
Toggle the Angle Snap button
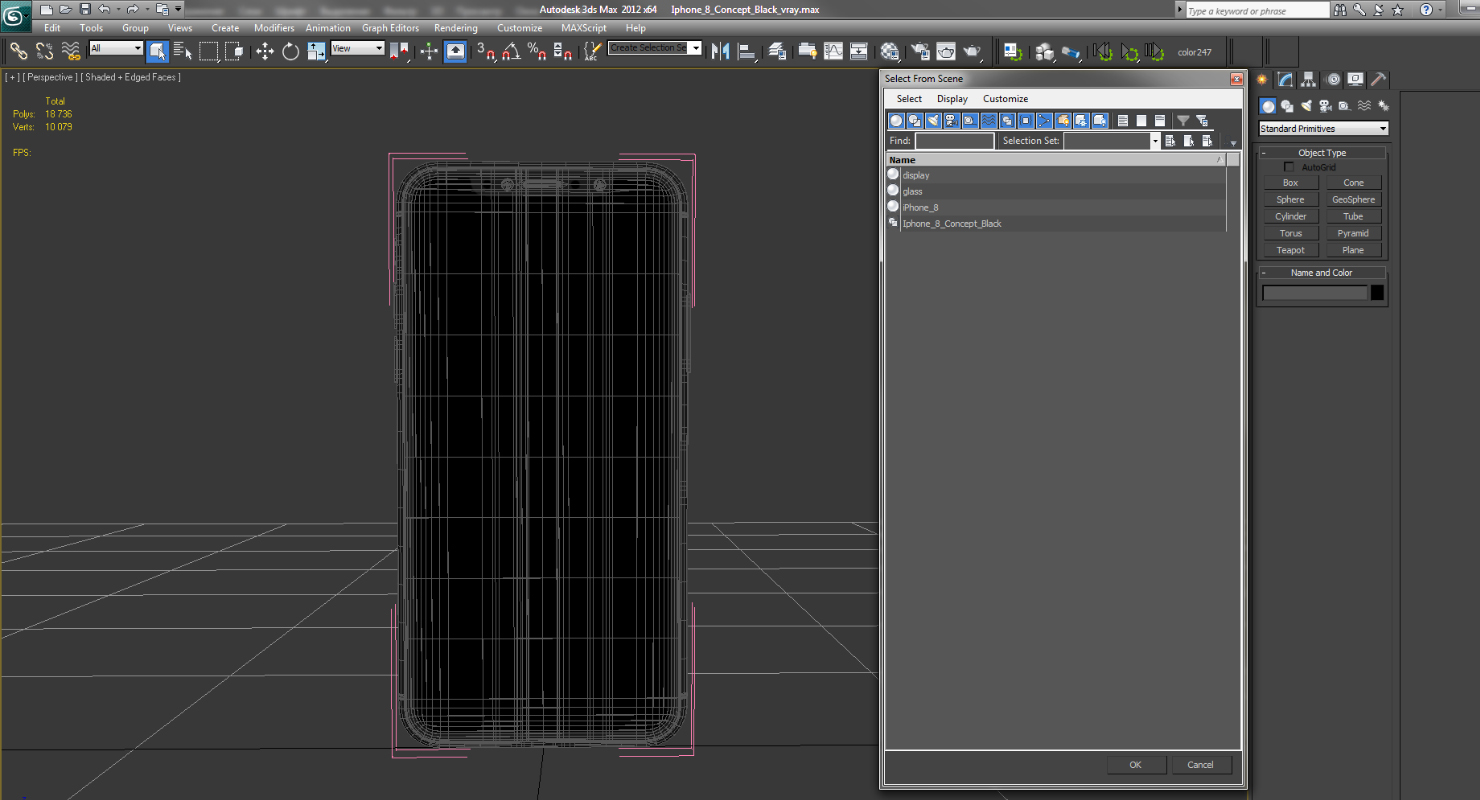click(x=511, y=51)
